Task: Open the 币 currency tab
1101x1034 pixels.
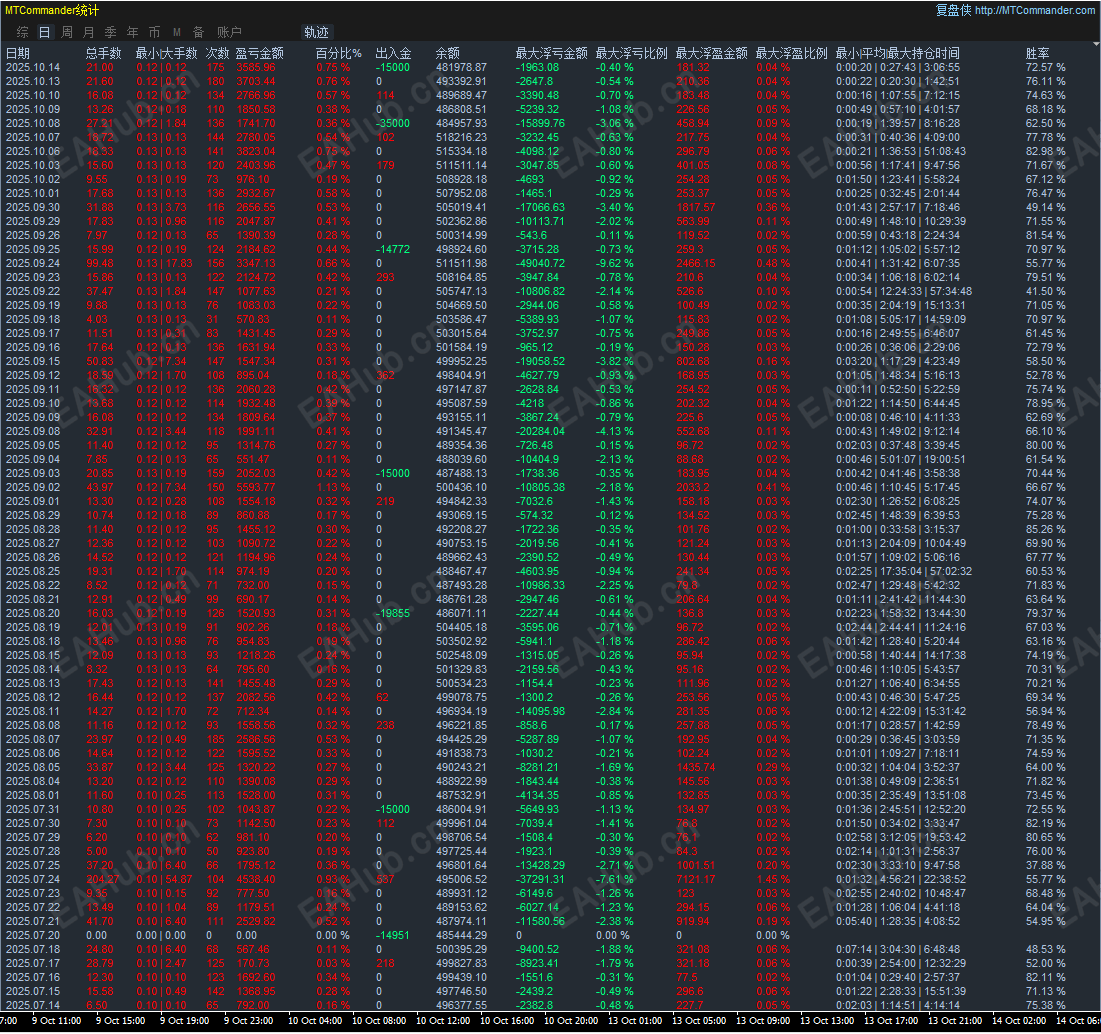Action: click(x=154, y=32)
